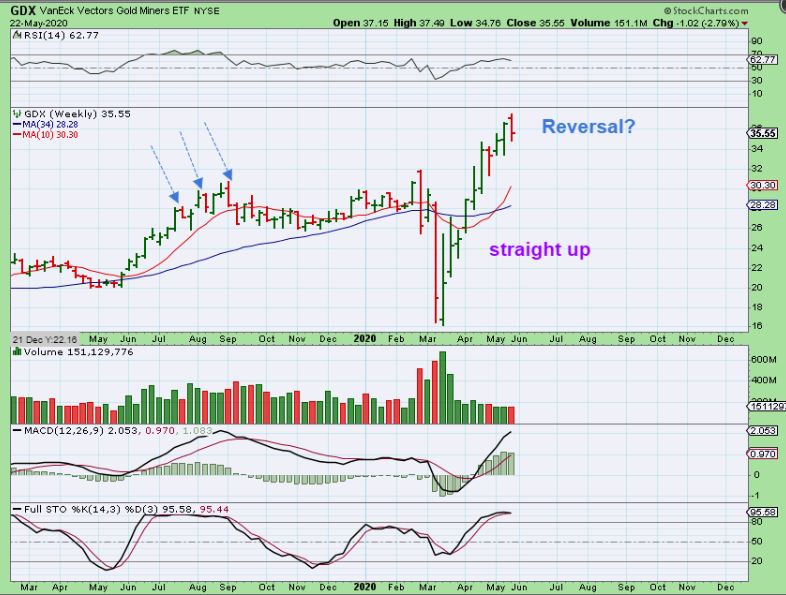Click the 30.30 moving average axis tag
The image size is (786, 595).
click(x=763, y=185)
